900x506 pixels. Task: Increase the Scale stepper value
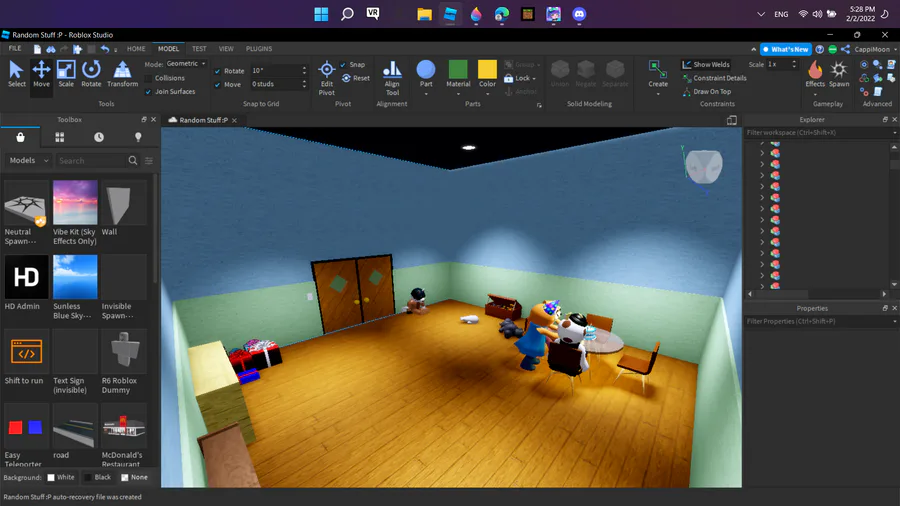pos(794,62)
